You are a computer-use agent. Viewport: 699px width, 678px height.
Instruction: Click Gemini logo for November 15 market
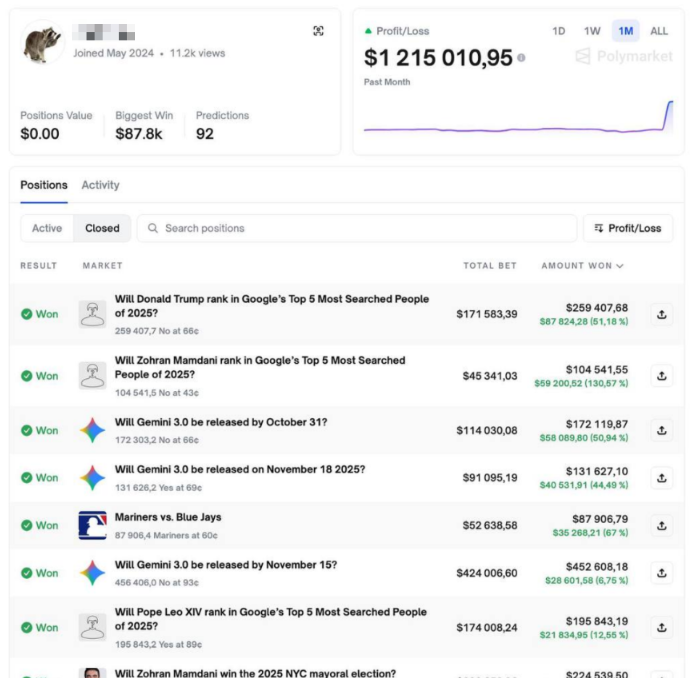tap(92, 573)
